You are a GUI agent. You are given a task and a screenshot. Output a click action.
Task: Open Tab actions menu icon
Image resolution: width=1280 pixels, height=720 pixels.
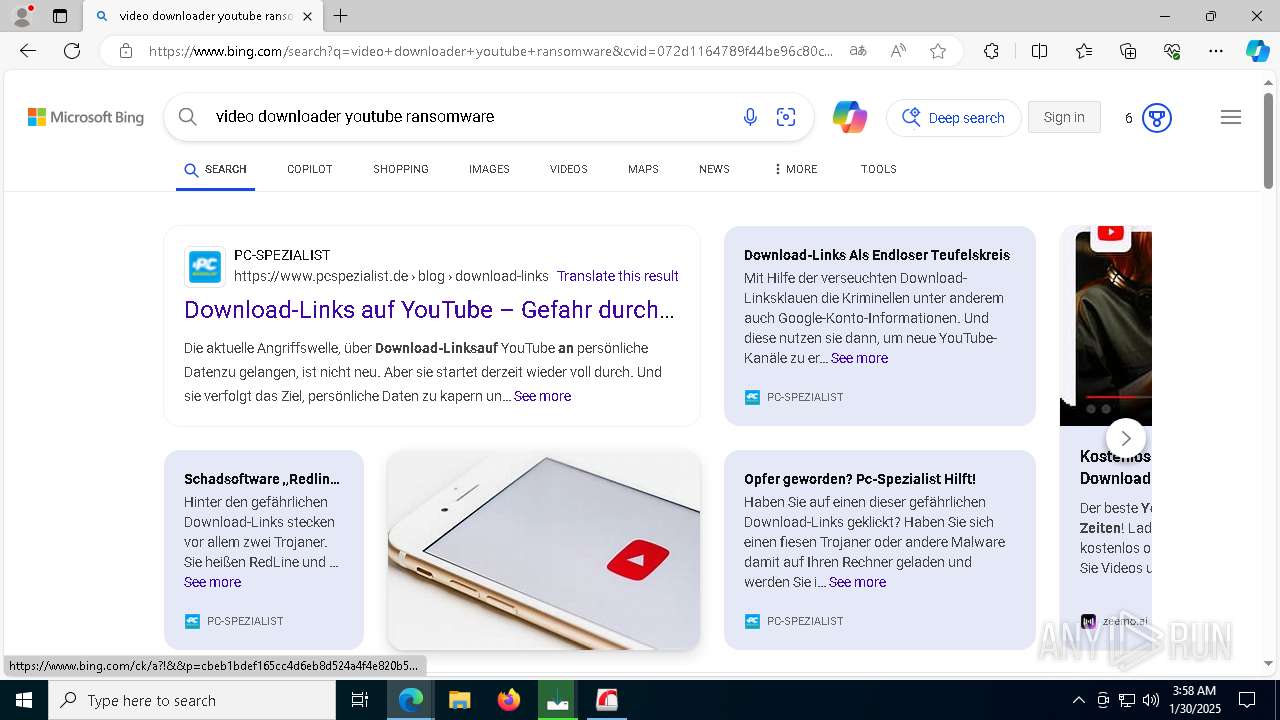pyautogui.click(x=60, y=16)
